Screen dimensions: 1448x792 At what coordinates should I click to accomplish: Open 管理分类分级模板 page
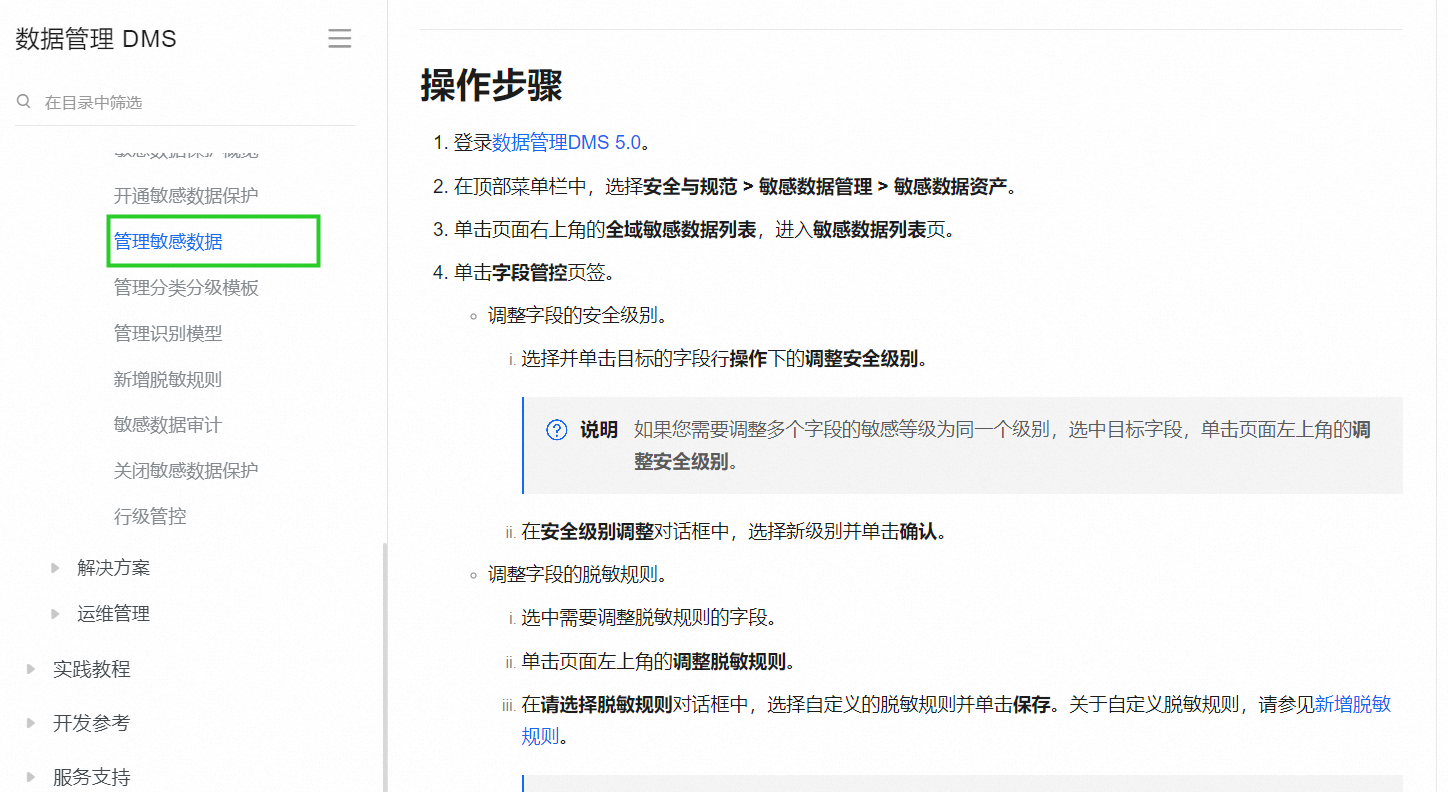pos(186,287)
